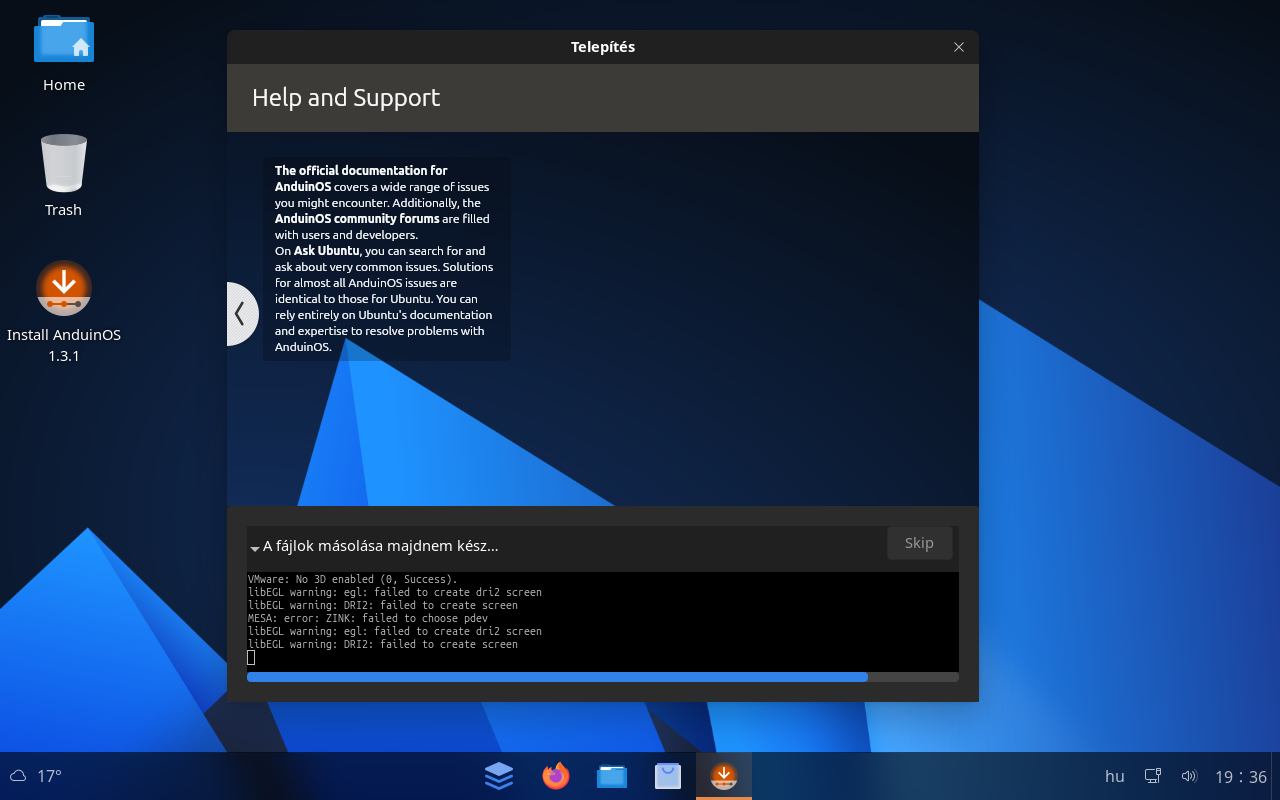
Task: Close the Telepítés installer window
Action: click(x=959, y=47)
